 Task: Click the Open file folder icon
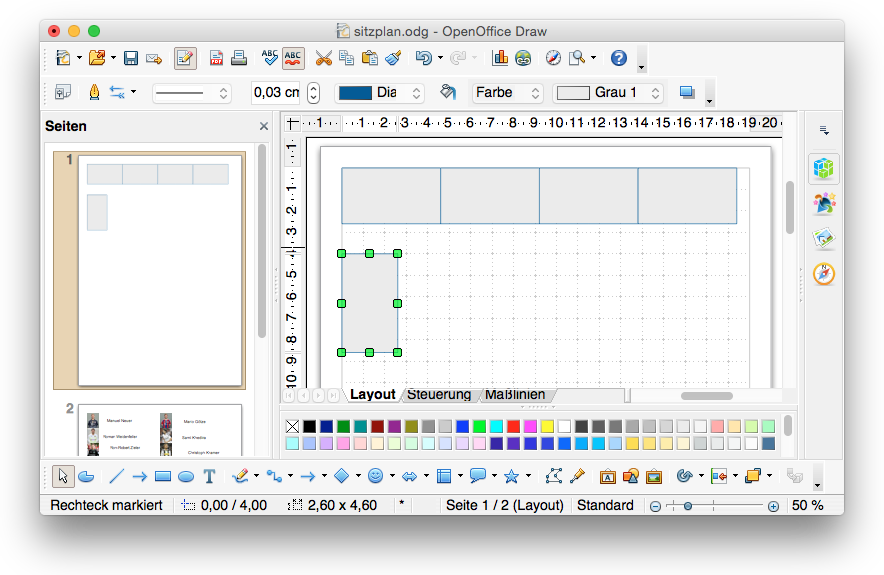[x=97, y=58]
